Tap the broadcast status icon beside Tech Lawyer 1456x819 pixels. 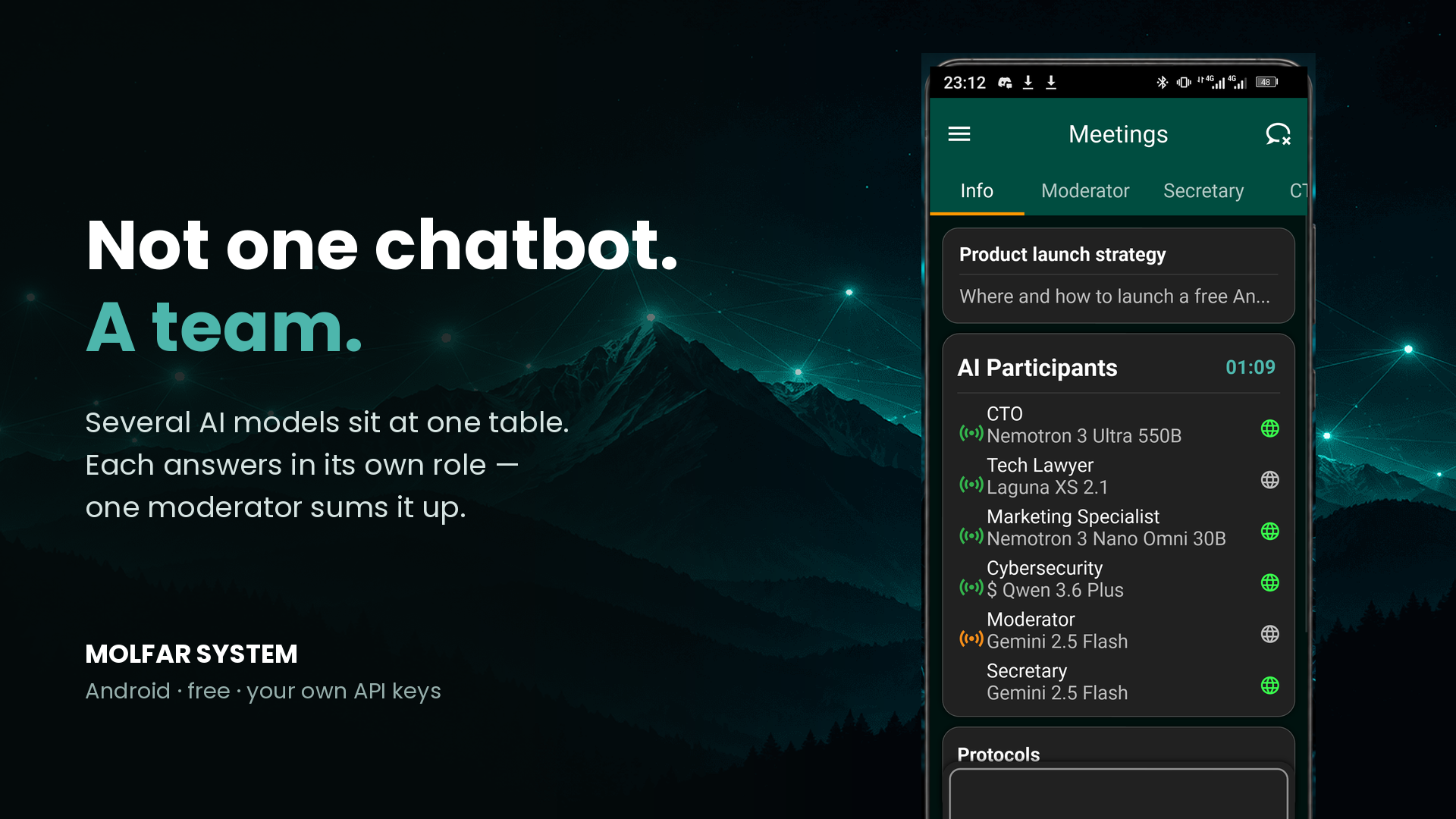pyautogui.click(x=971, y=485)
